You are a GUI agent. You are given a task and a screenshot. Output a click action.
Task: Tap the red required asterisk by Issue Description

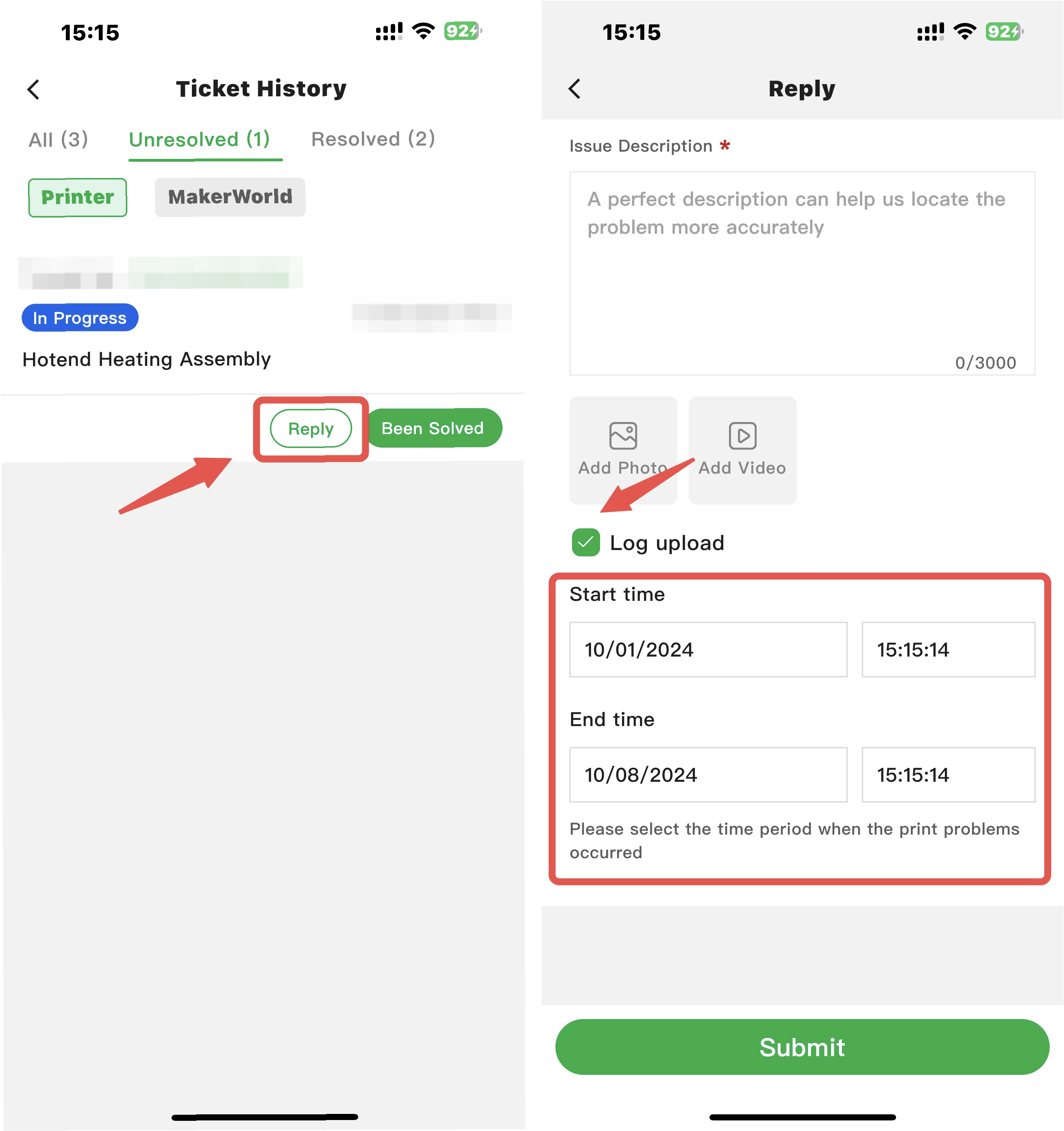(x=725, y=146)
